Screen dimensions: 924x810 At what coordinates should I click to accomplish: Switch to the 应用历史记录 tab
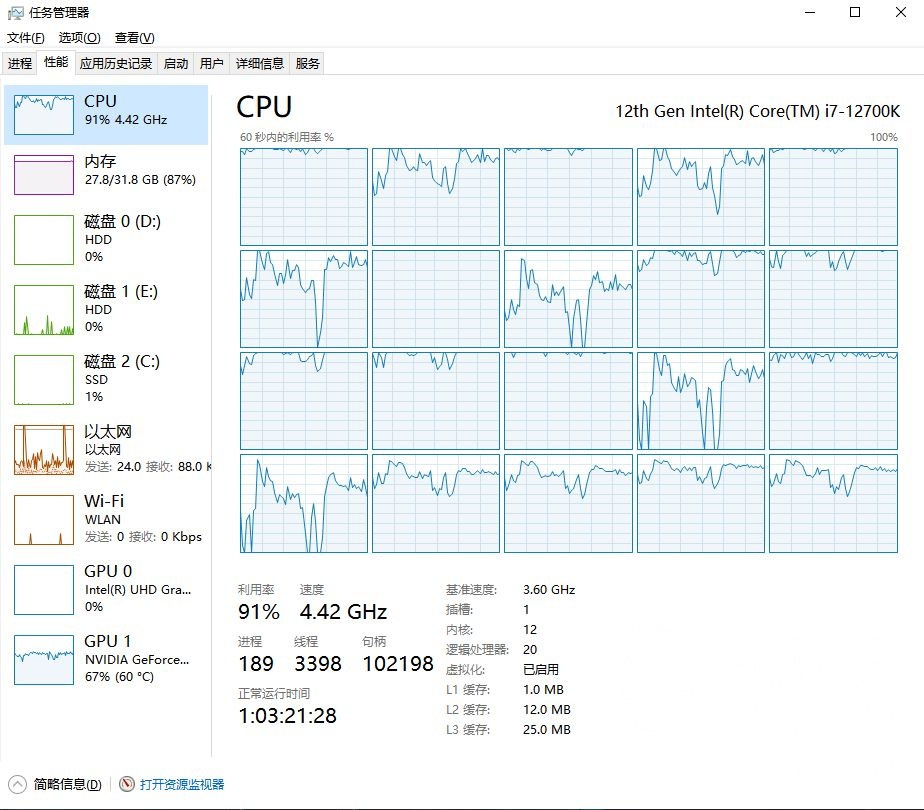coord(116,63)
